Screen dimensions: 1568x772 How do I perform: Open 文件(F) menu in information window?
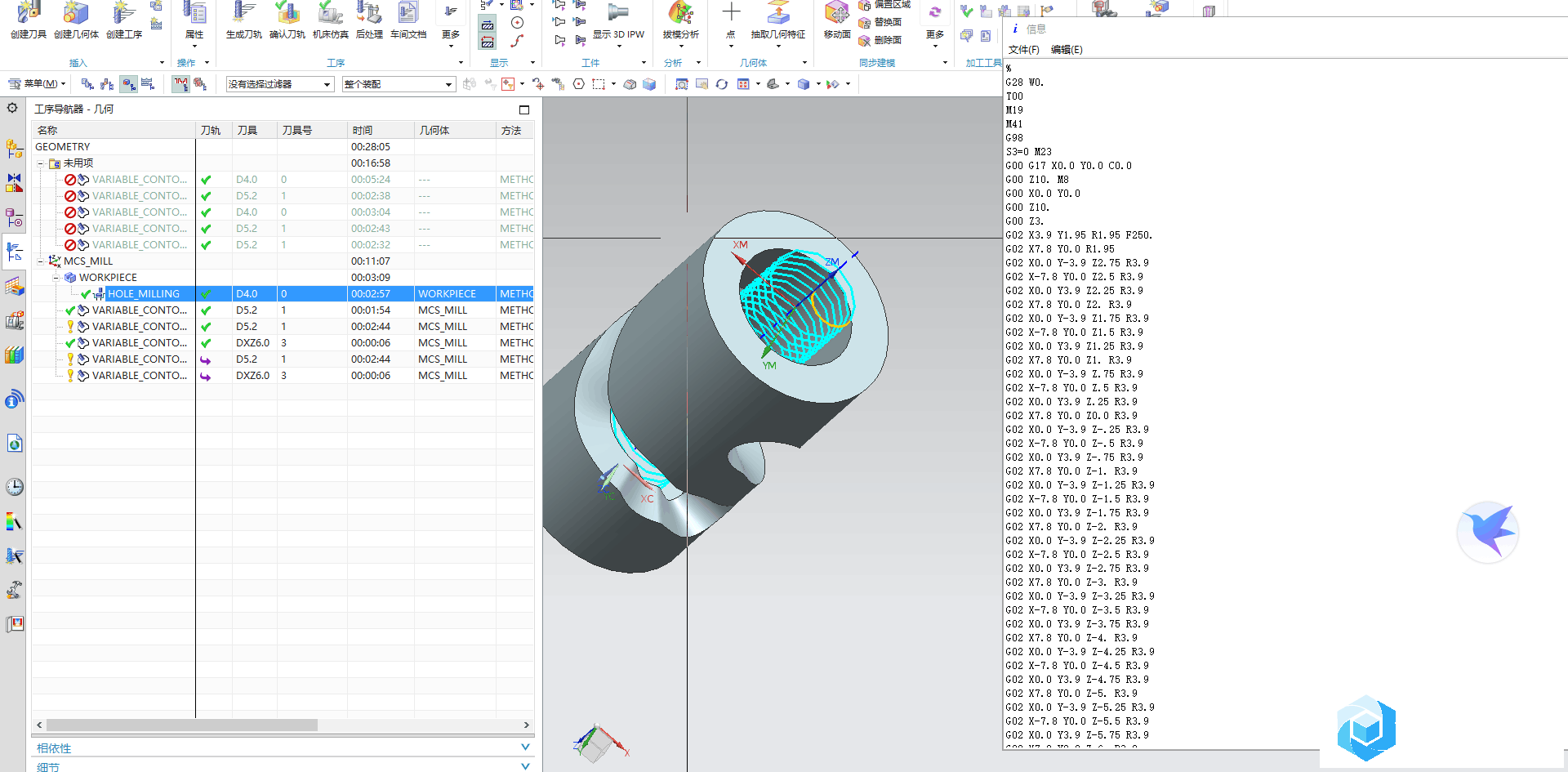[1024, 50]
